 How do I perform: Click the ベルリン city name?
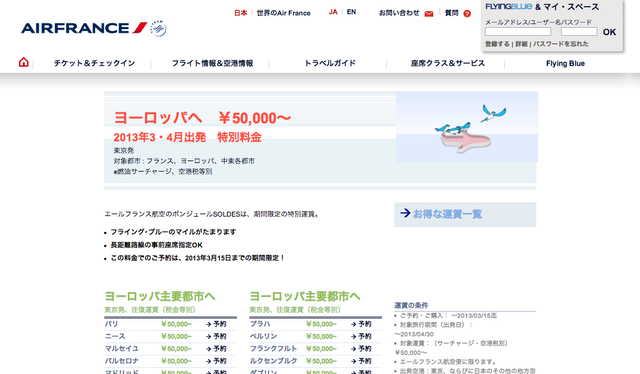pos(263,336)
